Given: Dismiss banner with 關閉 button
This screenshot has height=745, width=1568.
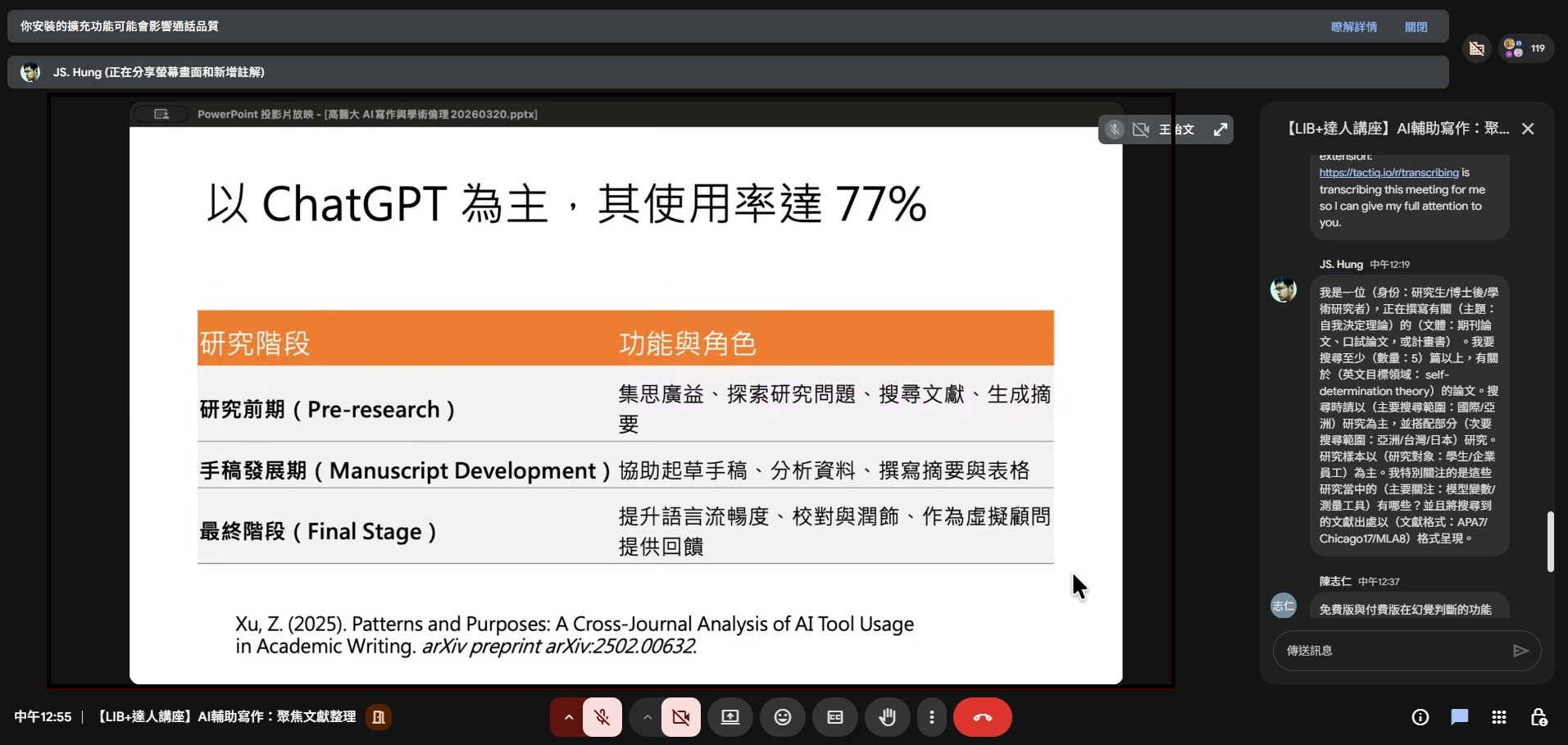Looking at the screenshot, I should [1416, 27].
